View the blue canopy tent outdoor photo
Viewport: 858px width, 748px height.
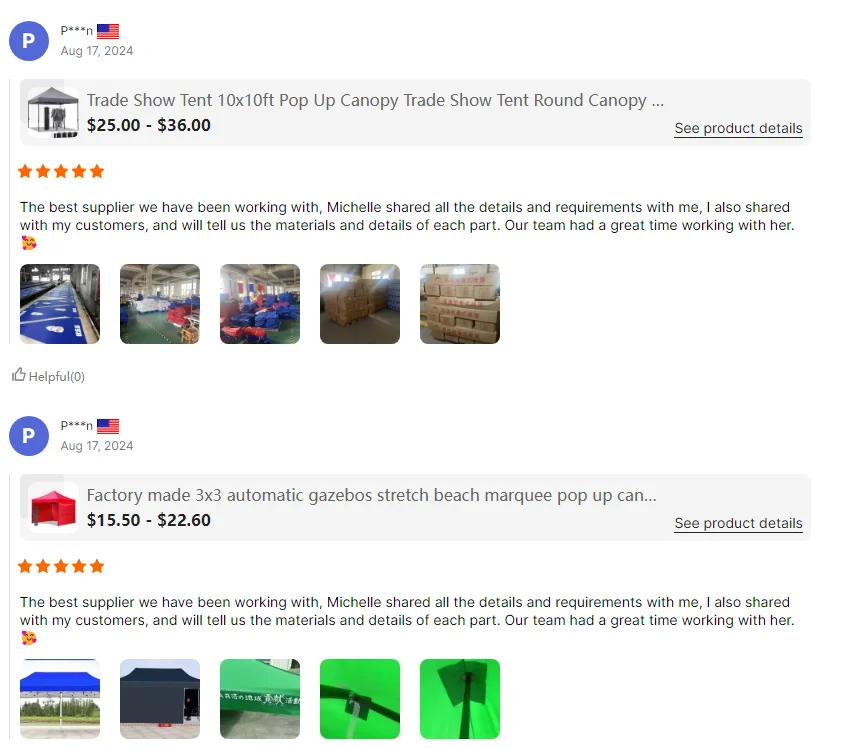click(60, 699)
